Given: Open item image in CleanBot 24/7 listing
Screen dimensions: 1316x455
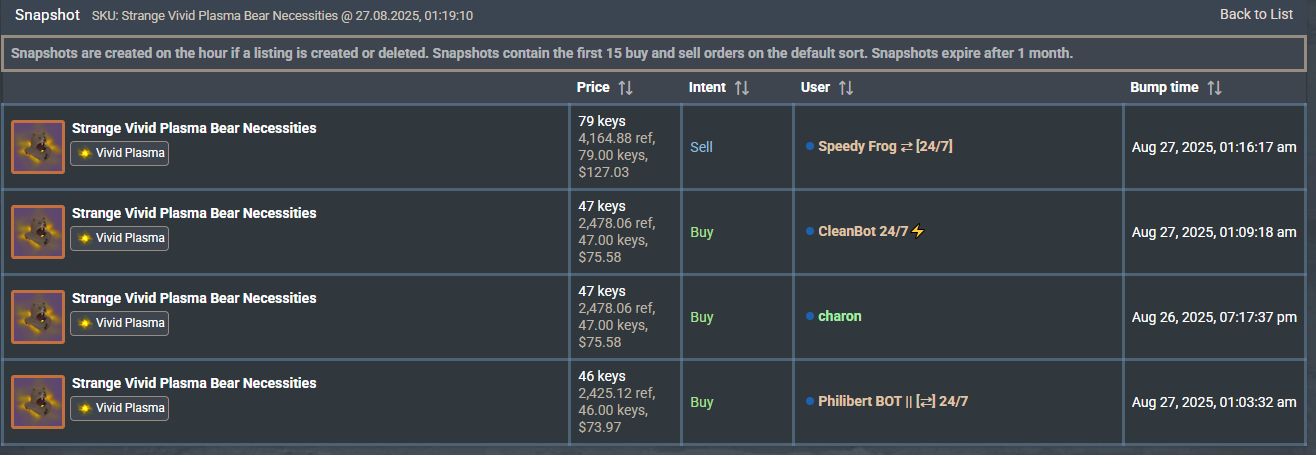Looking at the screenshot, I should pos(38,232).
